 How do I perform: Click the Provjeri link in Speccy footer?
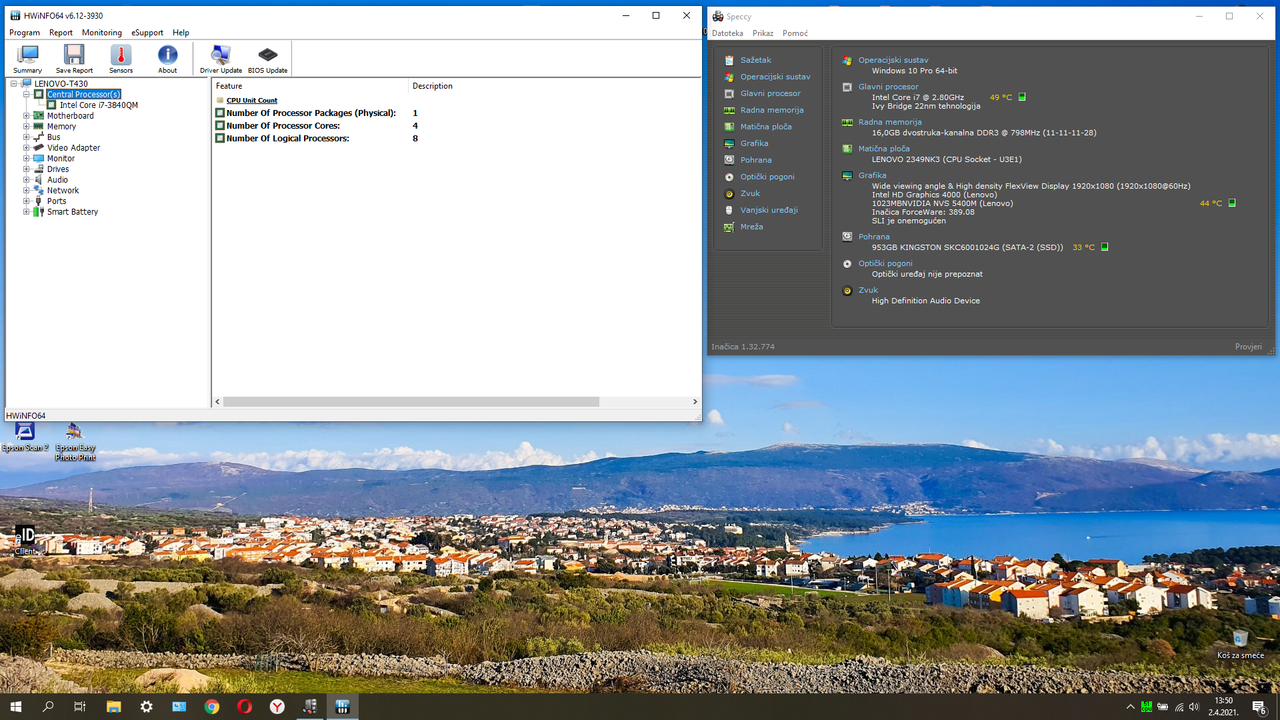tap(1248, 347)
